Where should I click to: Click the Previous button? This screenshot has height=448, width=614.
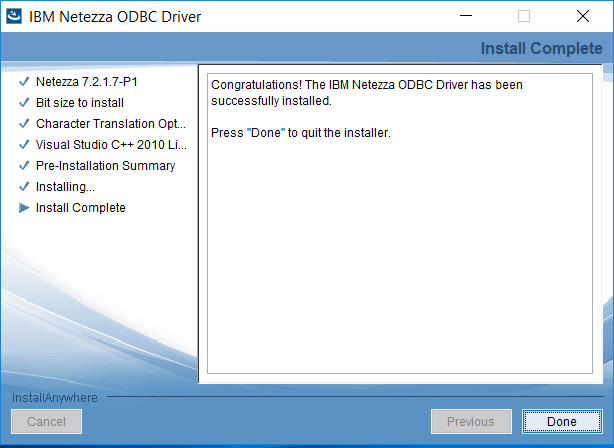(x=470, y=422)
